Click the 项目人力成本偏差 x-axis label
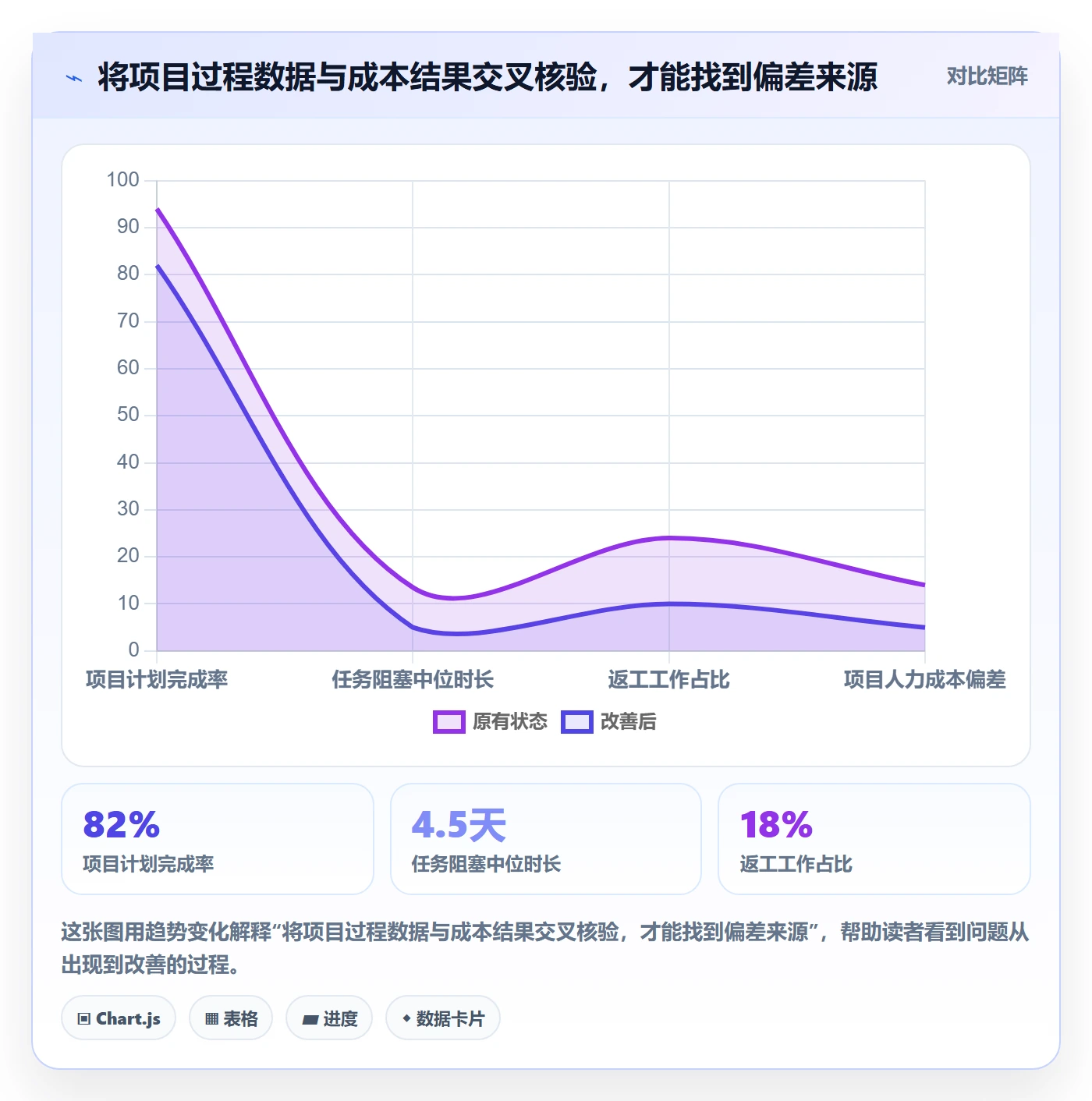Screen dimensions: 1092x1101 click(x=924, y=680)
